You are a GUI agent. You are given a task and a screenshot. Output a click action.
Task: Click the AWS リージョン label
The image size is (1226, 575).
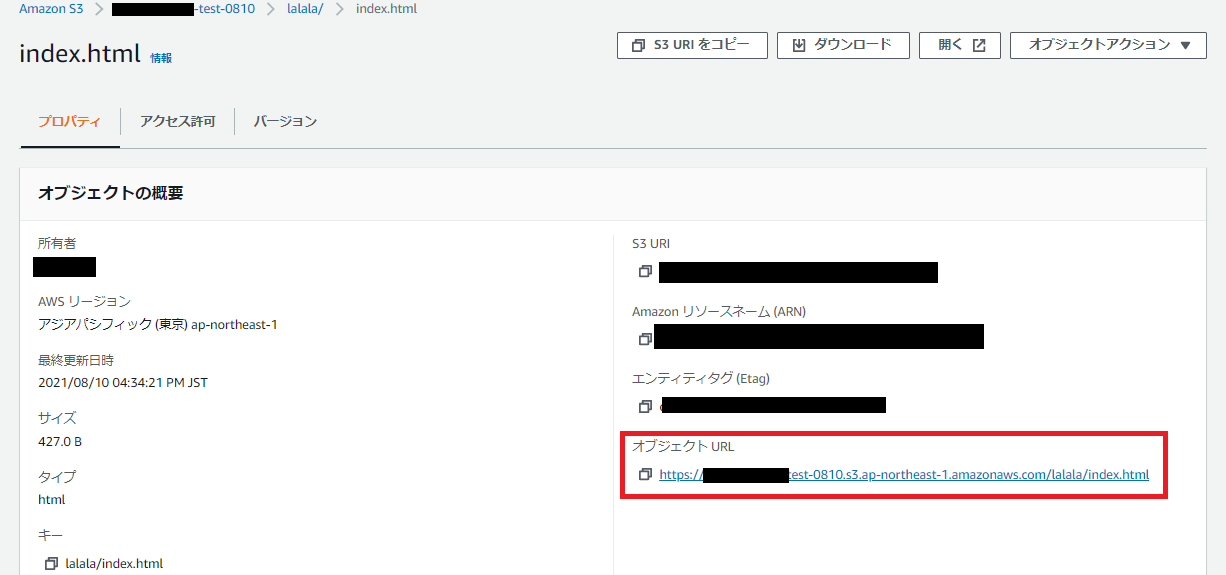pos(84,301)
